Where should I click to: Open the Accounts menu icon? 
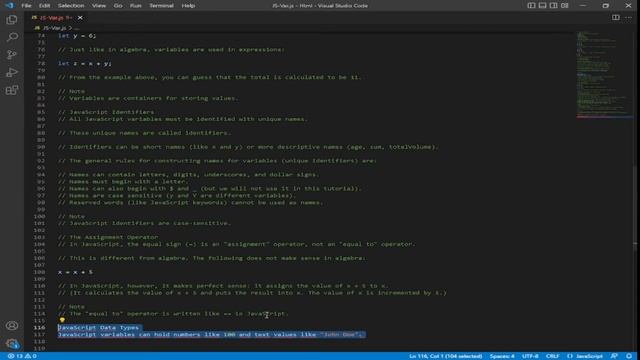click(x=12, y=325)
